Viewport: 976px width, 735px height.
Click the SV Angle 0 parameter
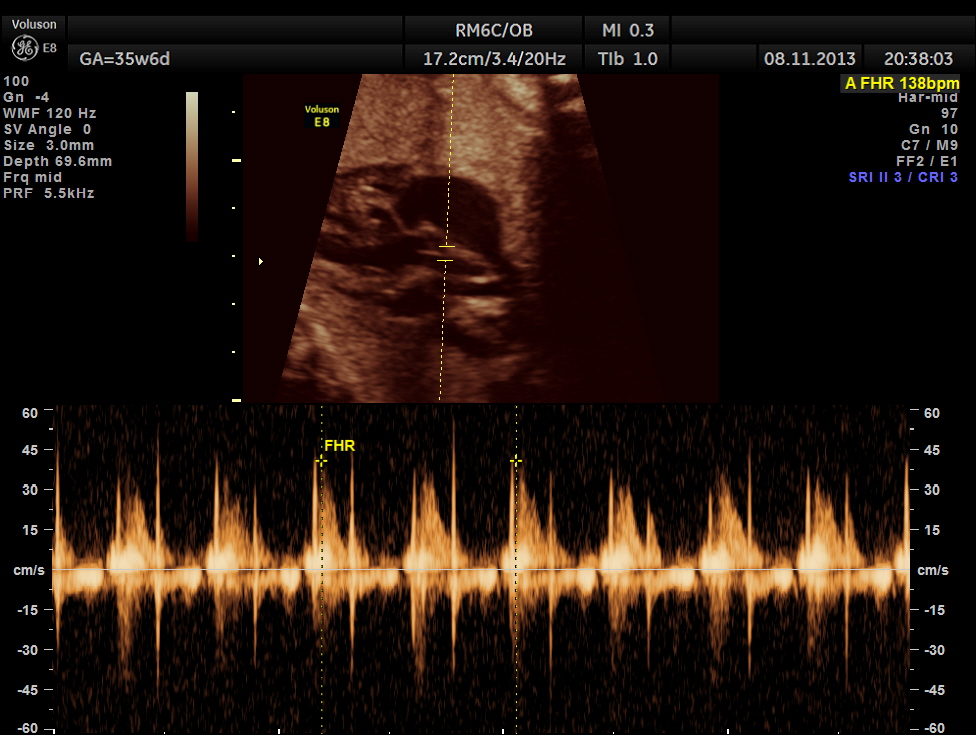pos(48,129)
